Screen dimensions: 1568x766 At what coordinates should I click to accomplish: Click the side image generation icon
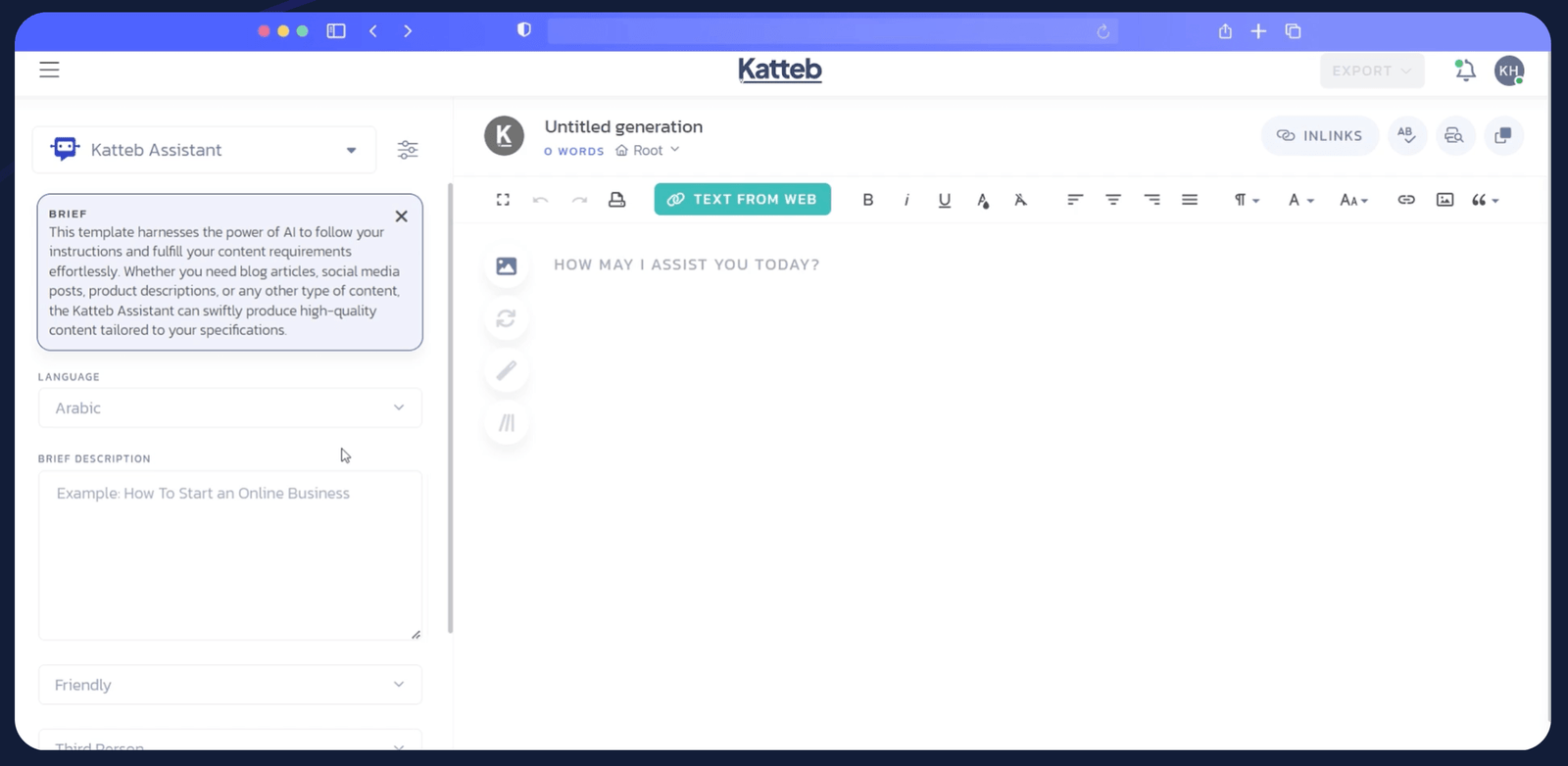tap(507, 266)
